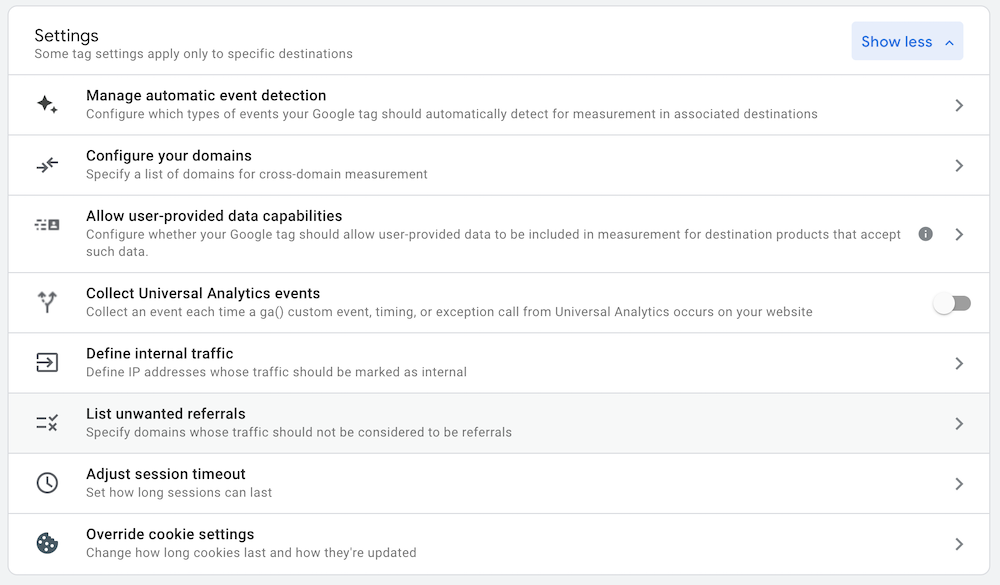
Task: Open the List unwanted referrals setting
Action: point(165,414)
